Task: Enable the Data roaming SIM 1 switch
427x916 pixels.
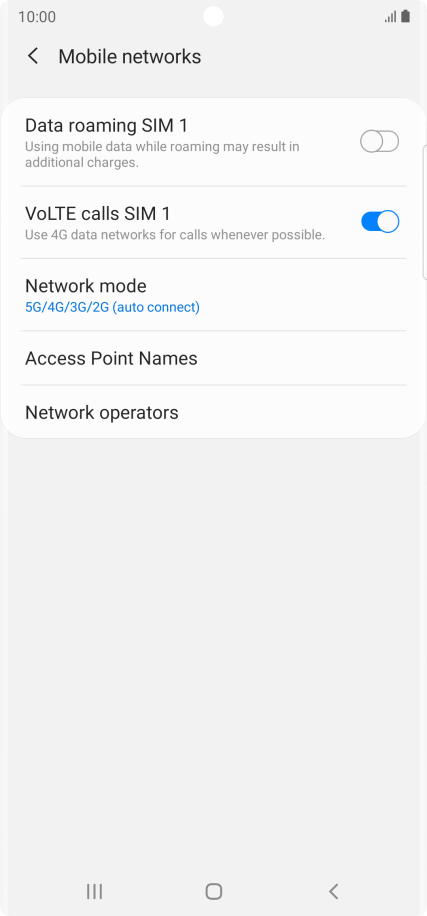Action: click(x=379, y=141)
